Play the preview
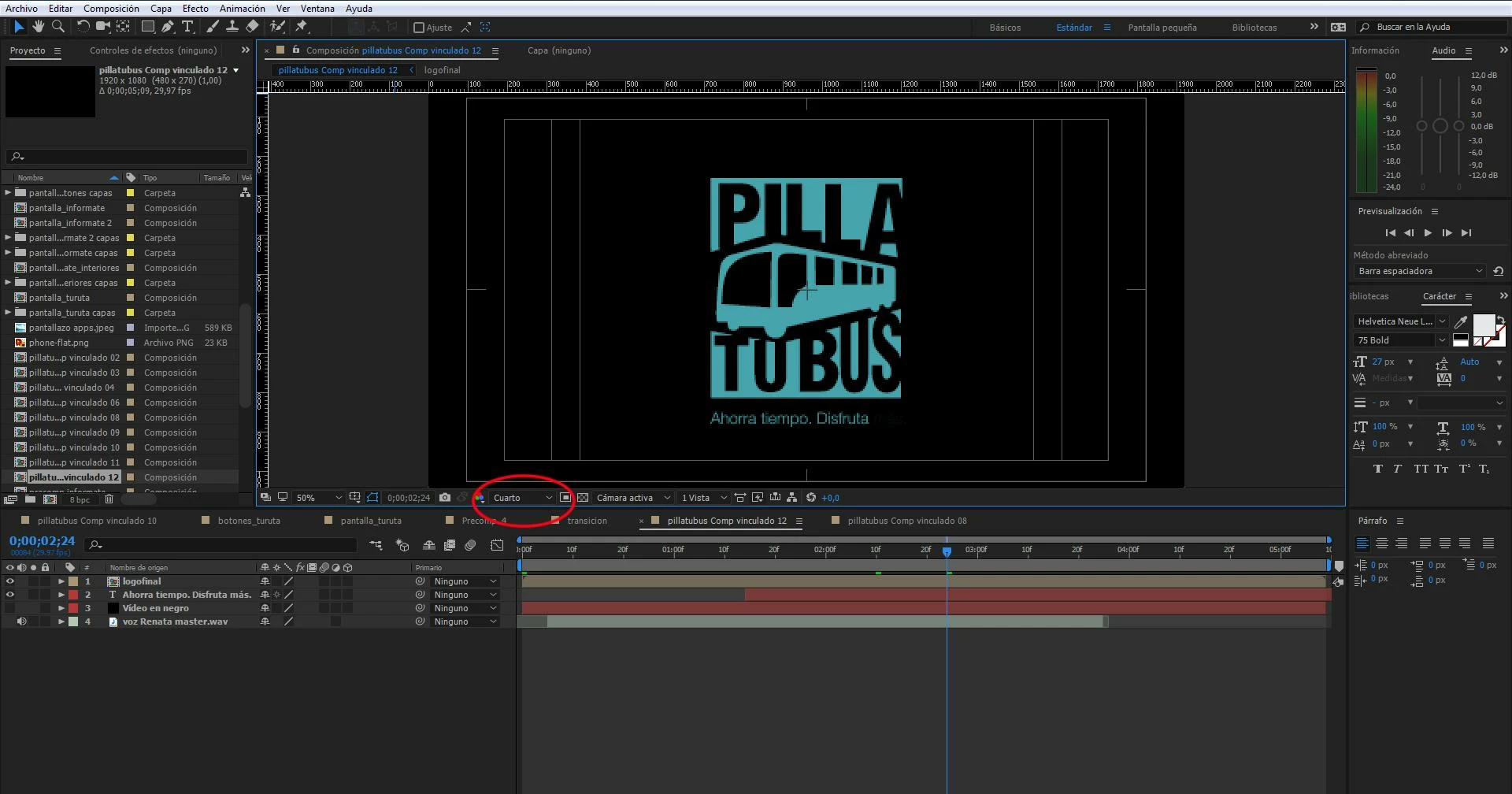Viewport: 1512px width, 794px height. point(1428,233)
